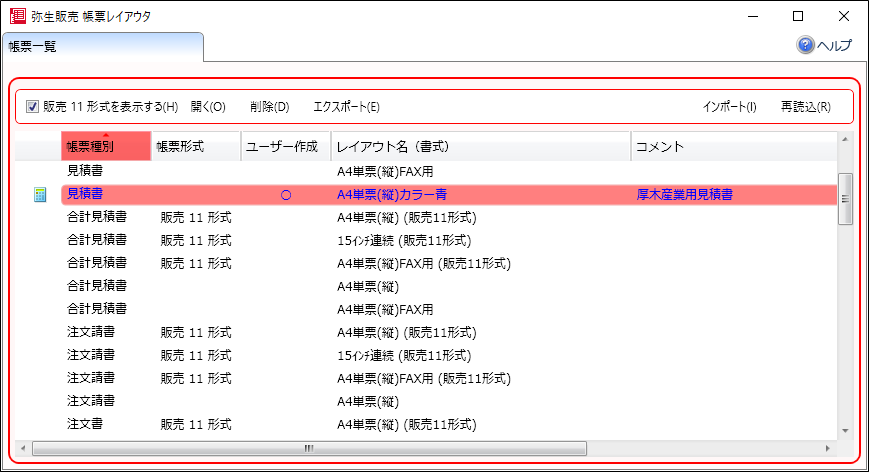Minimize the 帳票レイアウタ window
This screenshot has width=869, height=472.
(753, 16)
